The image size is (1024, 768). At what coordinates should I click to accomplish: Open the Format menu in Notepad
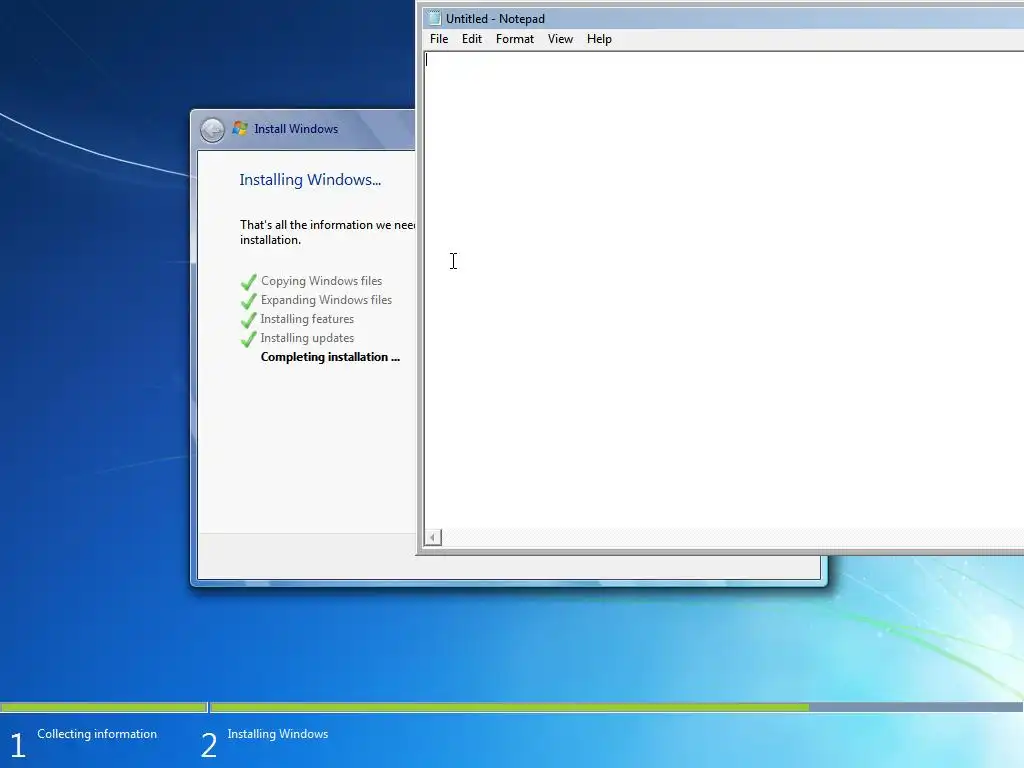515,39
